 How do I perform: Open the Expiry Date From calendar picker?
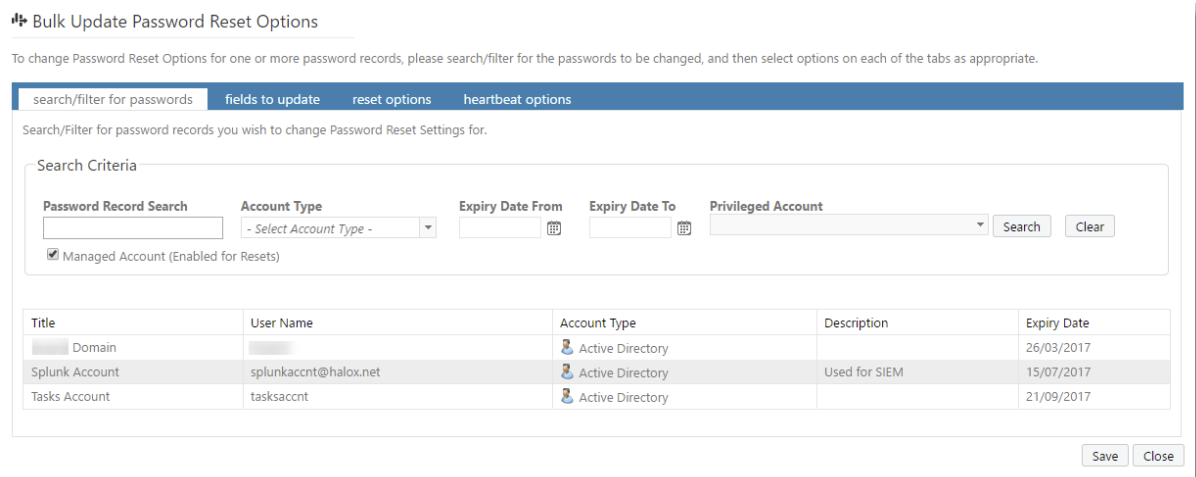pyautogui.click(x=555, y=227)
